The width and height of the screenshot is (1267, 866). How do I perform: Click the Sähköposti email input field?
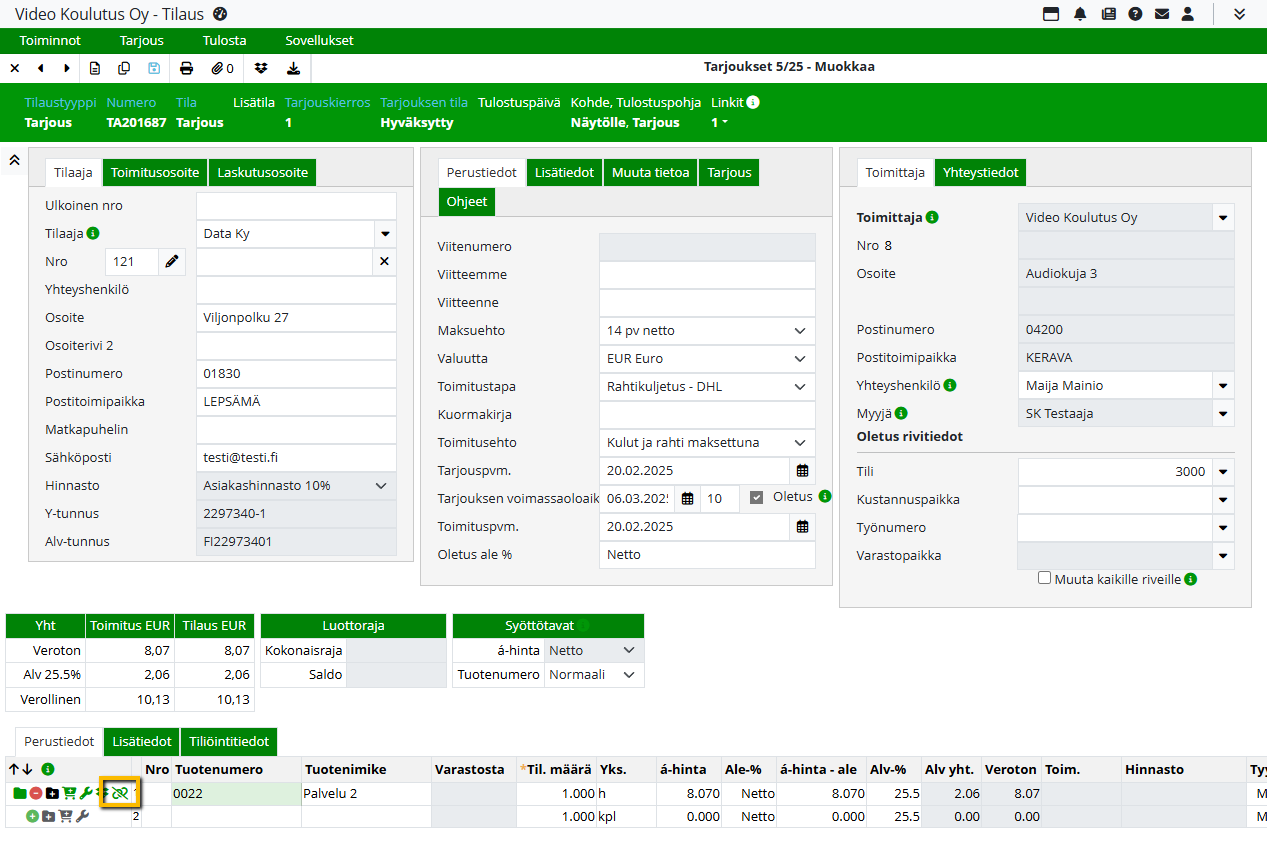point(296,457)
